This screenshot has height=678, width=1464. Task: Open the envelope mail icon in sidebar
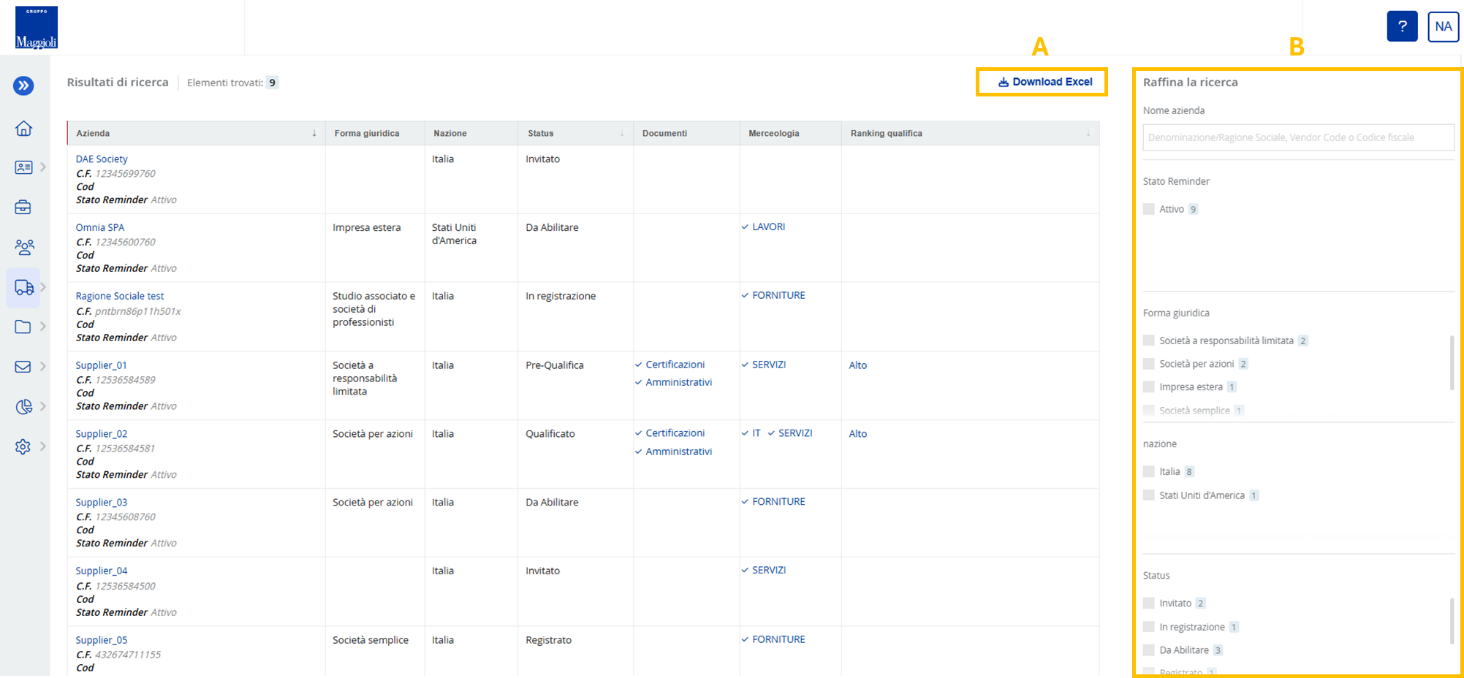click(x=23, y=367)
